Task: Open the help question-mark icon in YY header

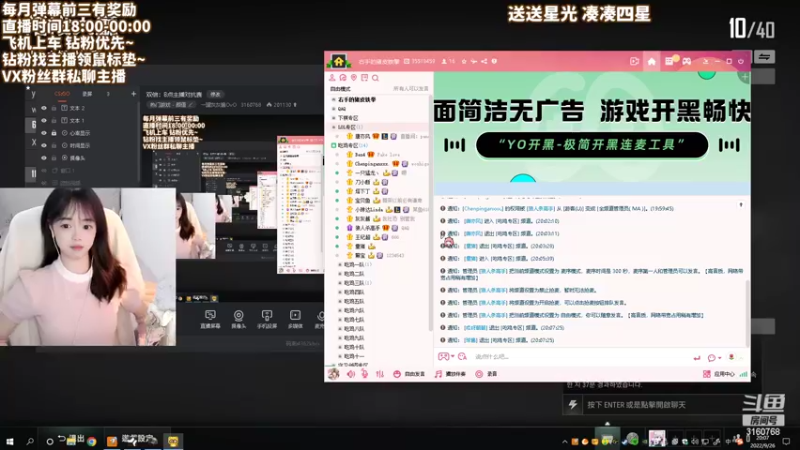Action: [494, 61]
